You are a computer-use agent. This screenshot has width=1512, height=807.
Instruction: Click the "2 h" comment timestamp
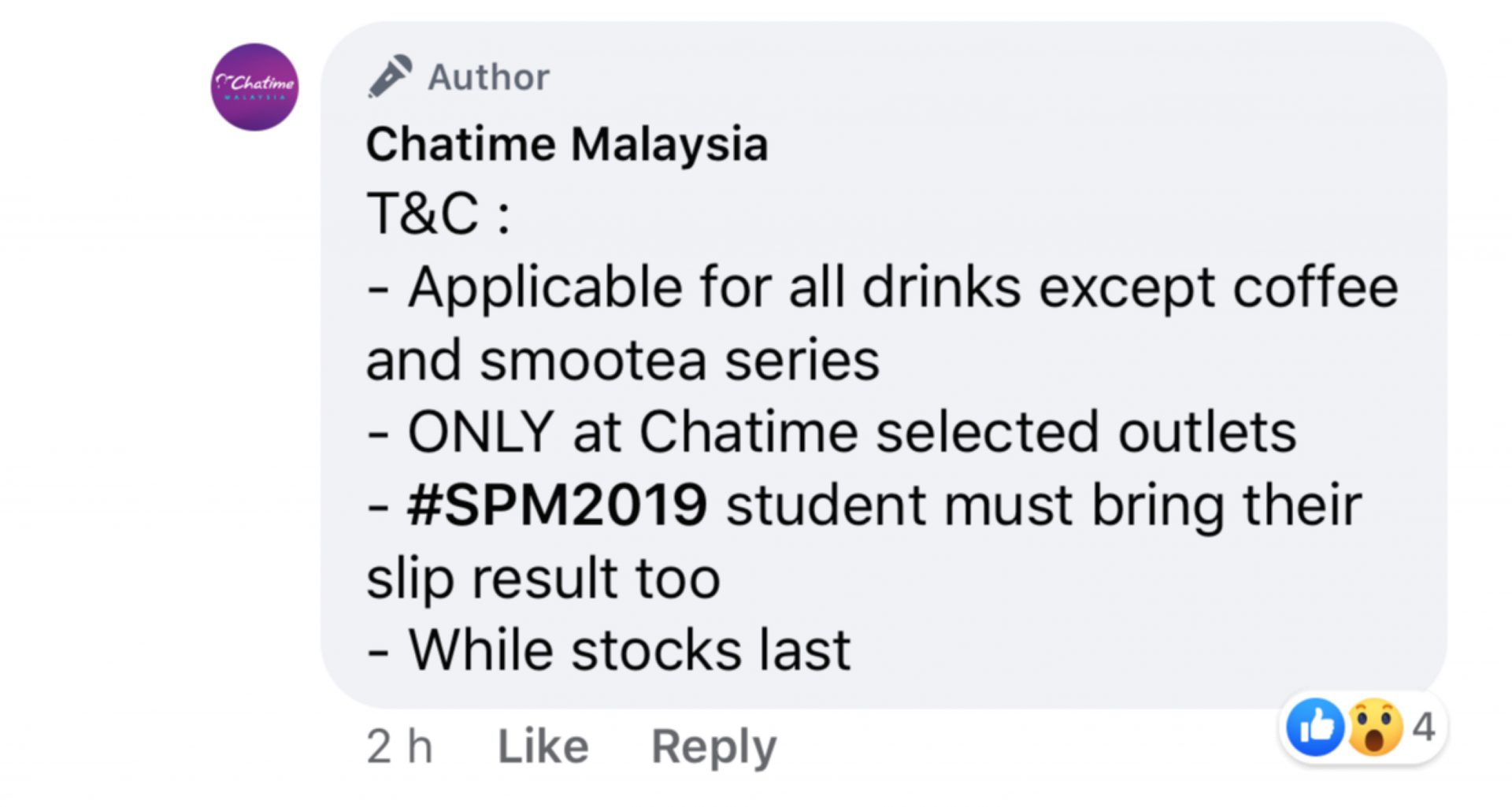[x=399, y=746]
